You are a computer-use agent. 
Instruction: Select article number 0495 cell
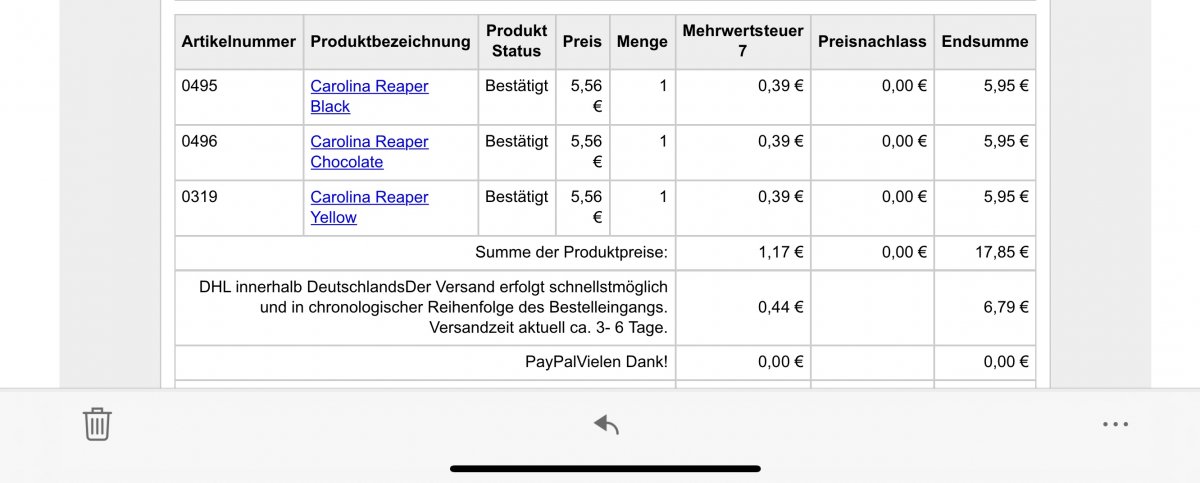point(239,97)
